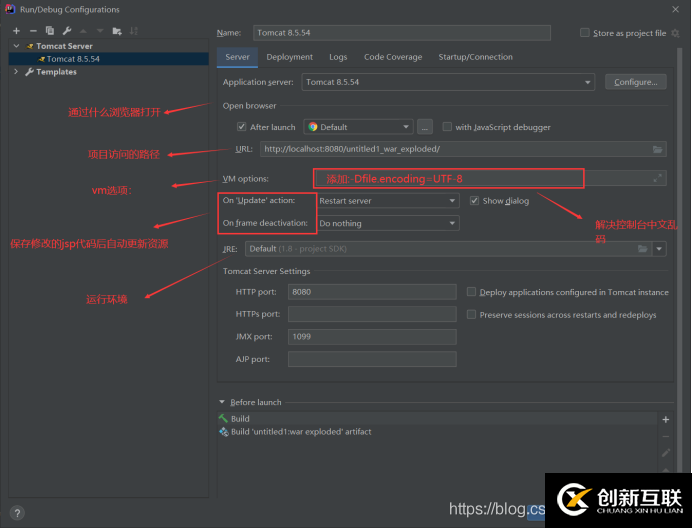Click the HTTP port field
The height and width of the screenshot is (528, 692).
tap(372, 292)
